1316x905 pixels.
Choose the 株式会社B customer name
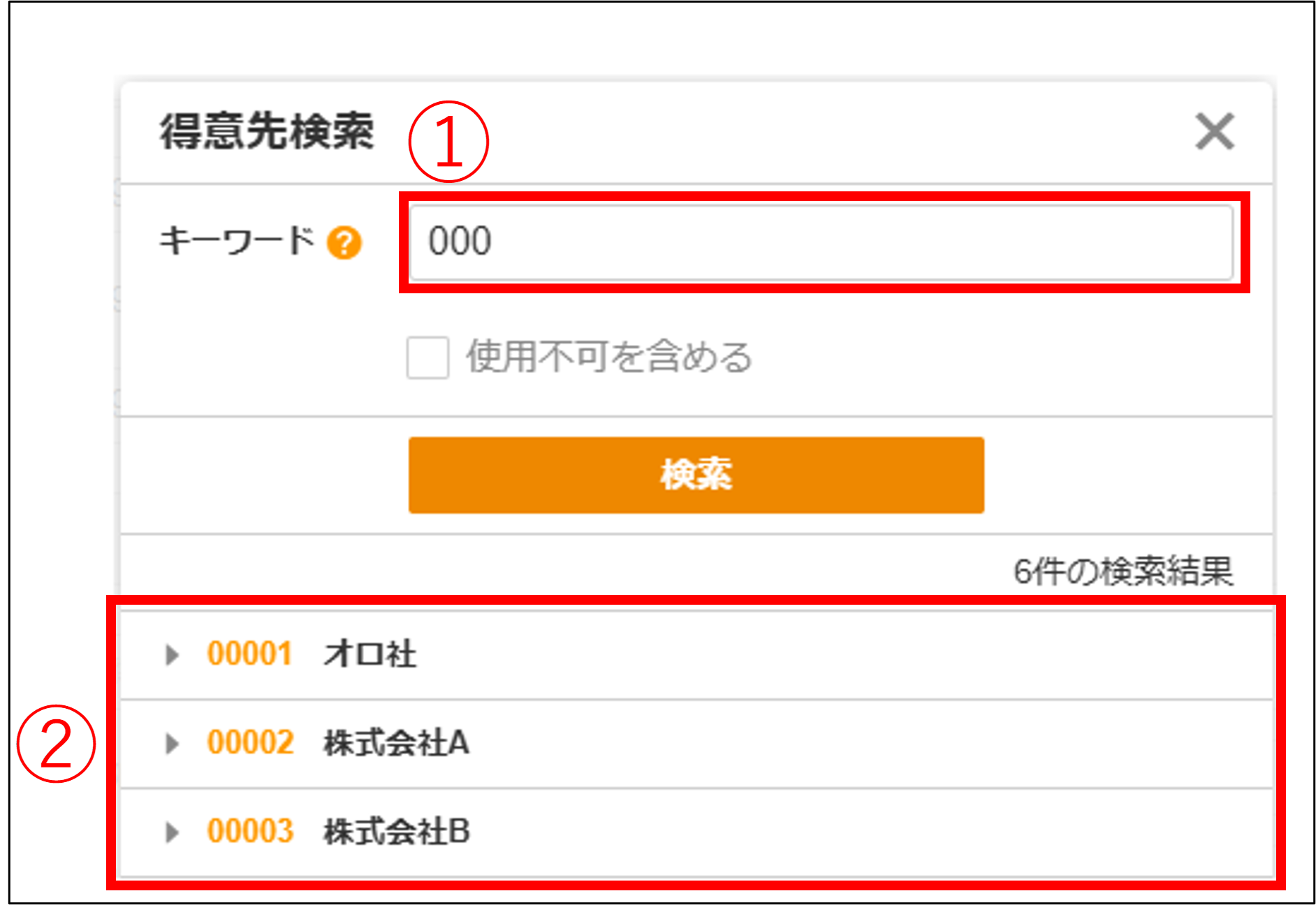click(x=396, y=832)
